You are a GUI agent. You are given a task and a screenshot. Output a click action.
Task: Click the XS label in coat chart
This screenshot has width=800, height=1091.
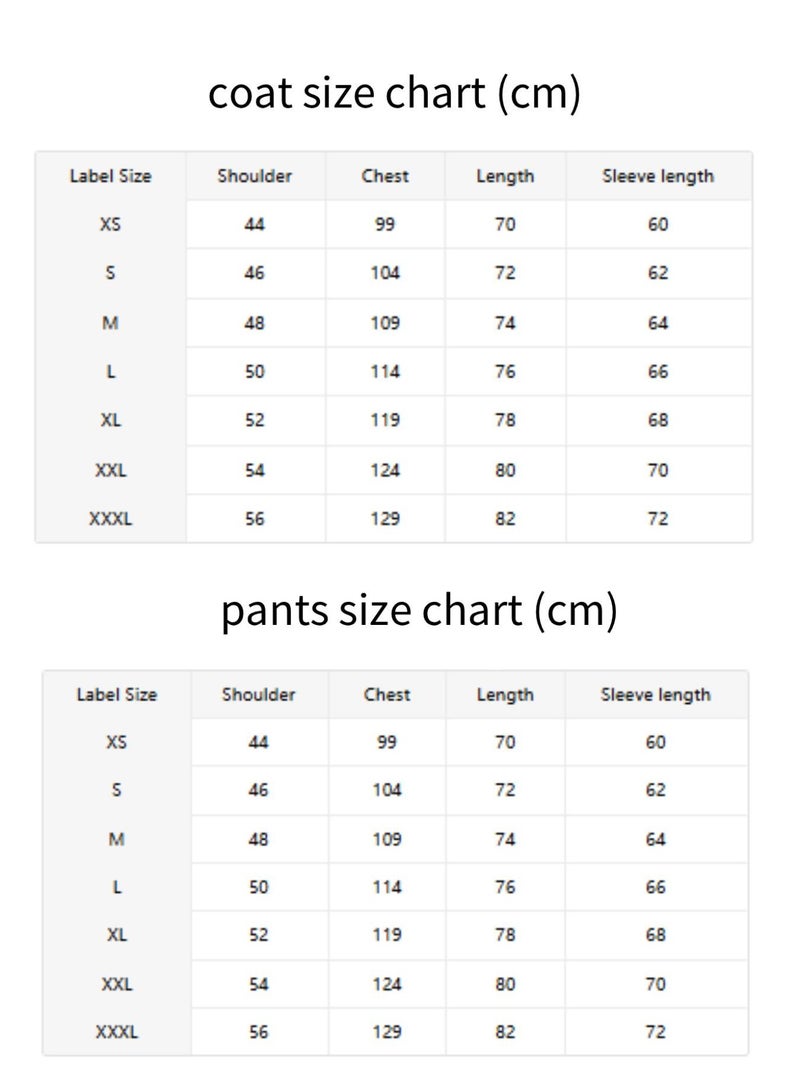[x=110, y=225]
